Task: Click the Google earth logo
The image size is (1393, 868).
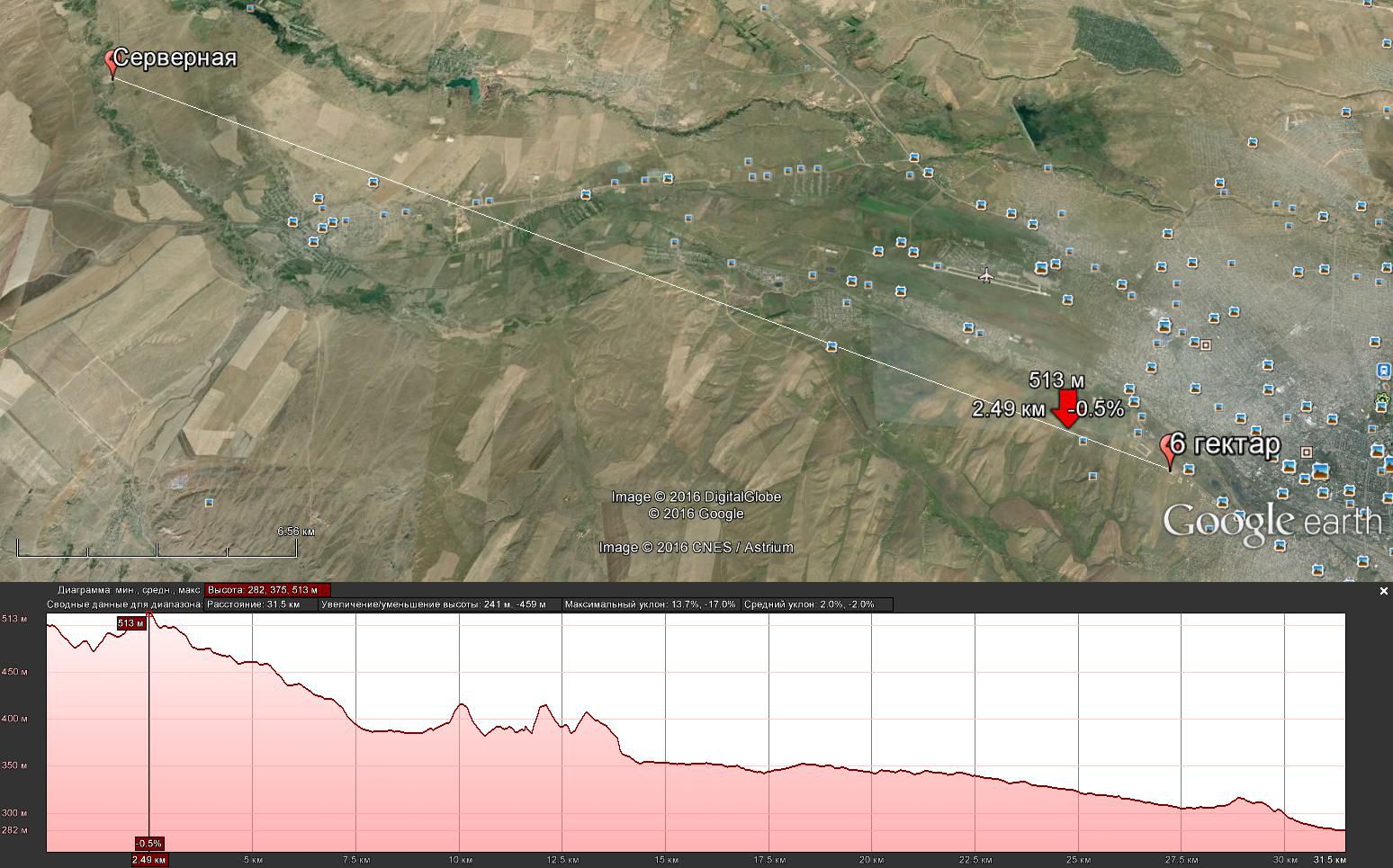Action: pyautogui.click(x=1272, y=523)
